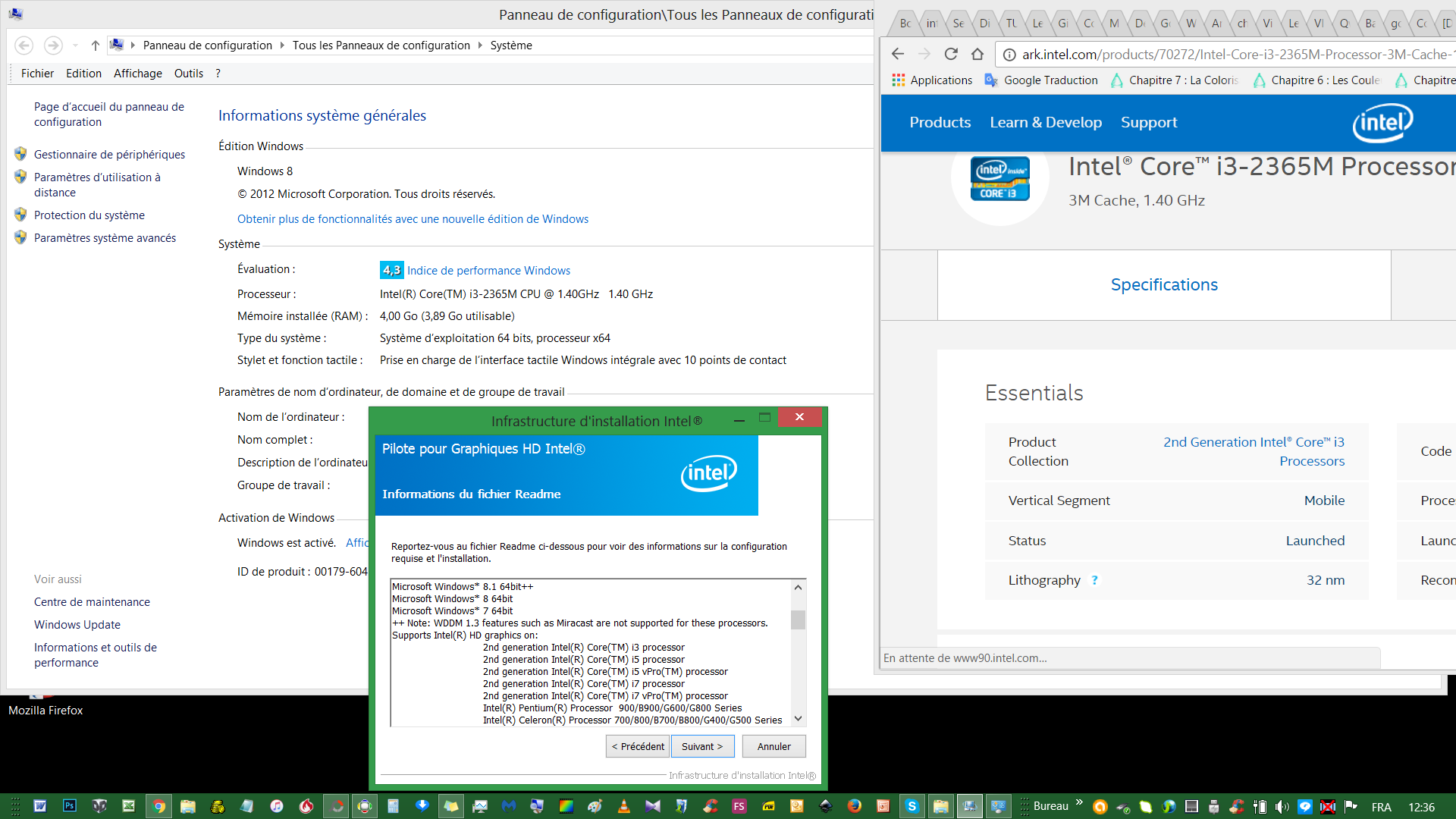Open Chrome Applications shortcut
The image size is (1456, 819).
[932, 80]
